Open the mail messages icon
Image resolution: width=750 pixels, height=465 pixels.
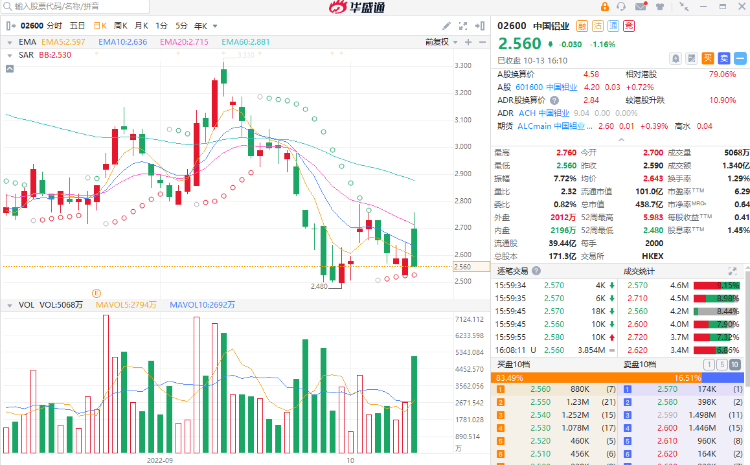point(641,6)
